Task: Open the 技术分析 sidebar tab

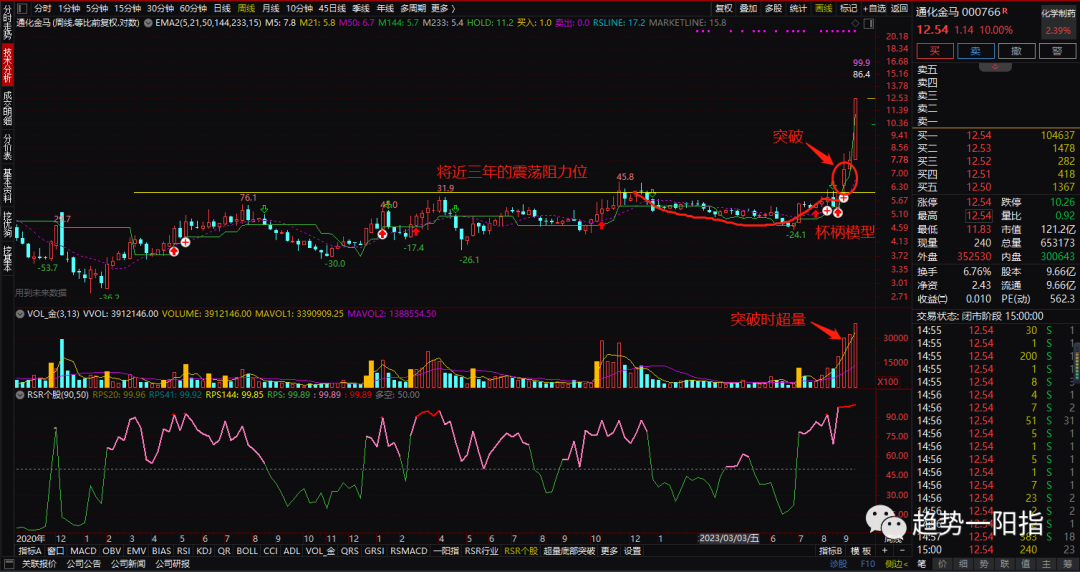Action: pyautogui.click(x=8, y=64)
